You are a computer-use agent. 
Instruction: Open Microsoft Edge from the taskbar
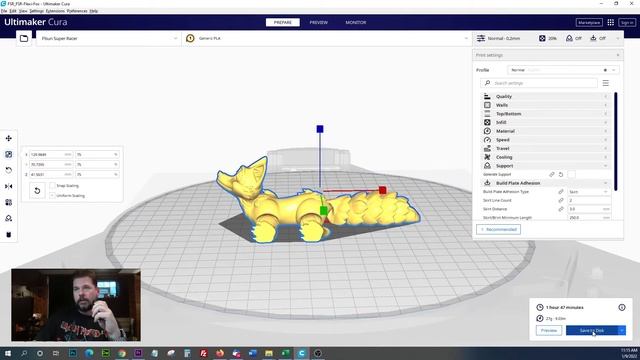coord(89,353)
